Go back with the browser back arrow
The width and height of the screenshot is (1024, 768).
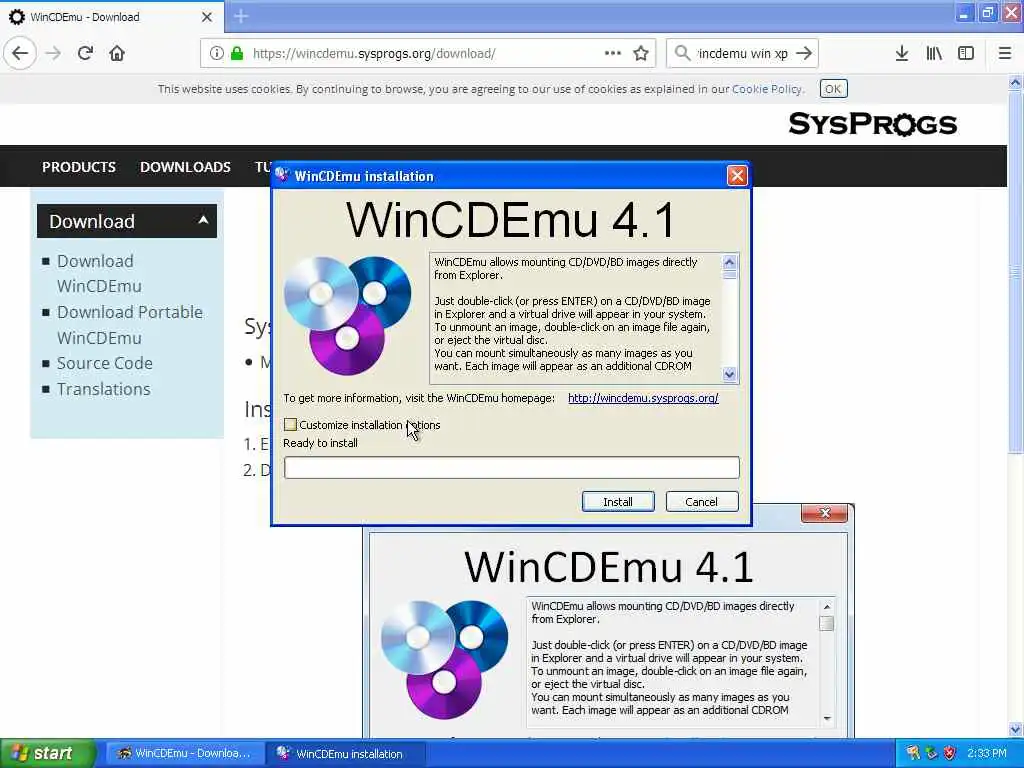tap(20, 54)
